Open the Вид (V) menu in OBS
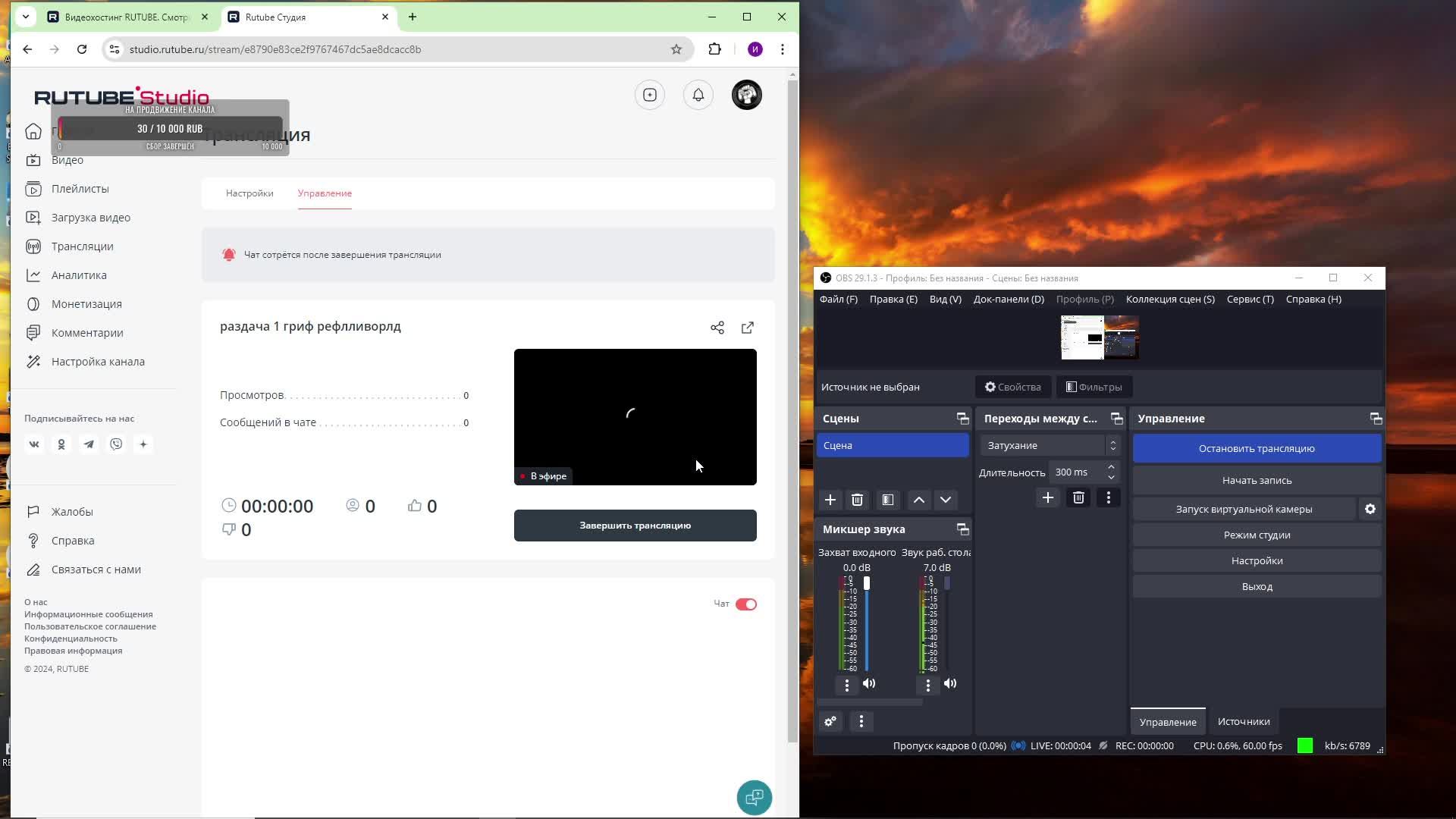The image size is (1456, 819). [x=945, y=300]
